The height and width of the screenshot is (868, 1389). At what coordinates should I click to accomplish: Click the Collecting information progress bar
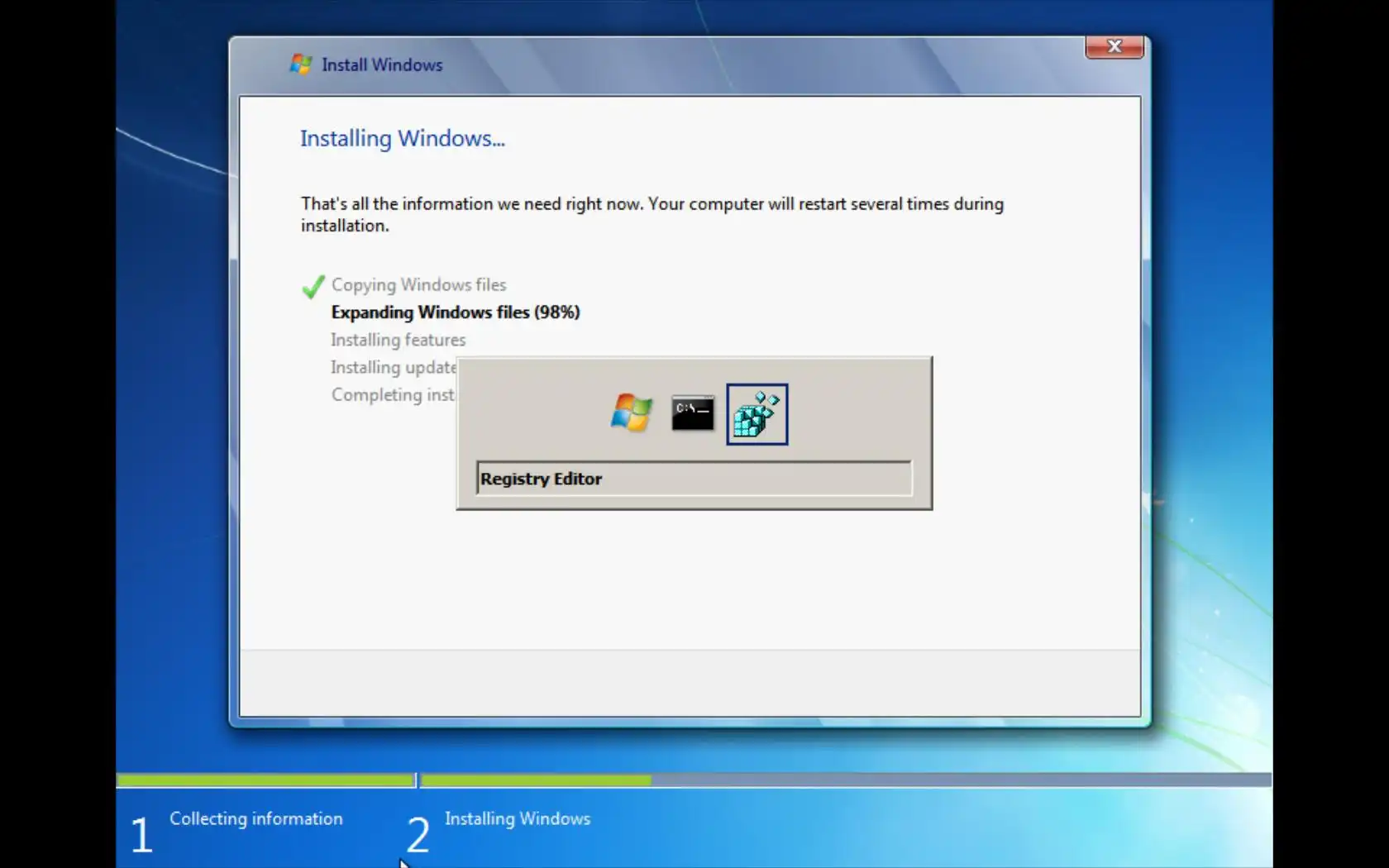pos(265,780)
